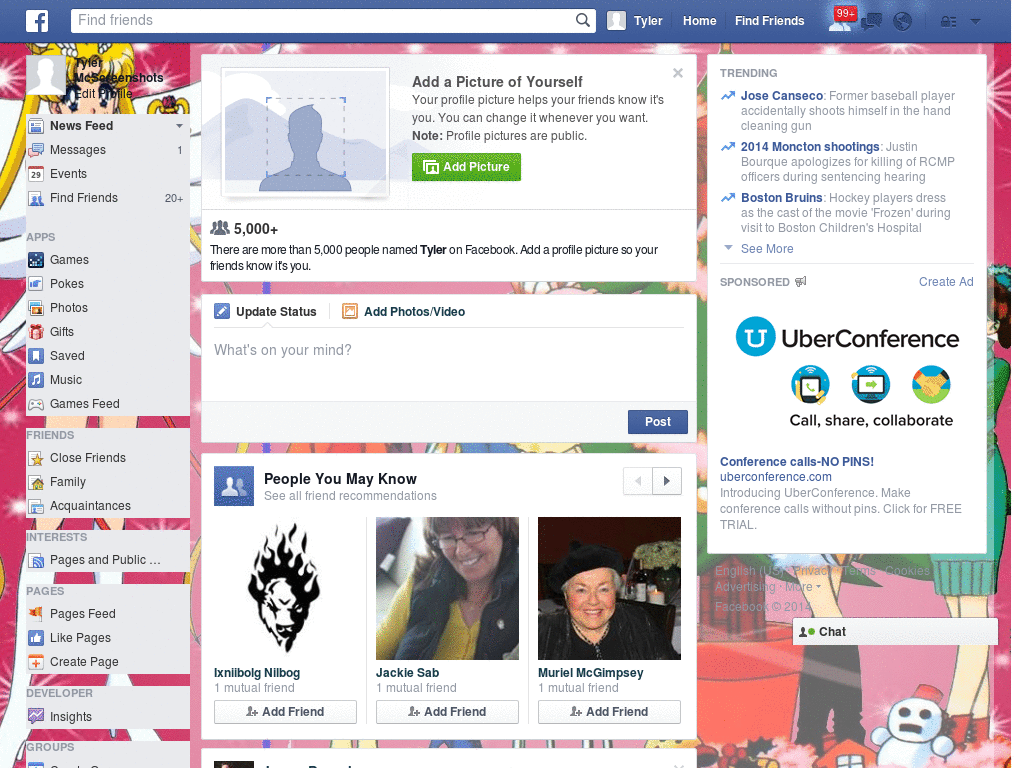This screenshot has height=768, width=1024.
Task: Add Ixniibolg Nilbog as friend
Action: 285,712
